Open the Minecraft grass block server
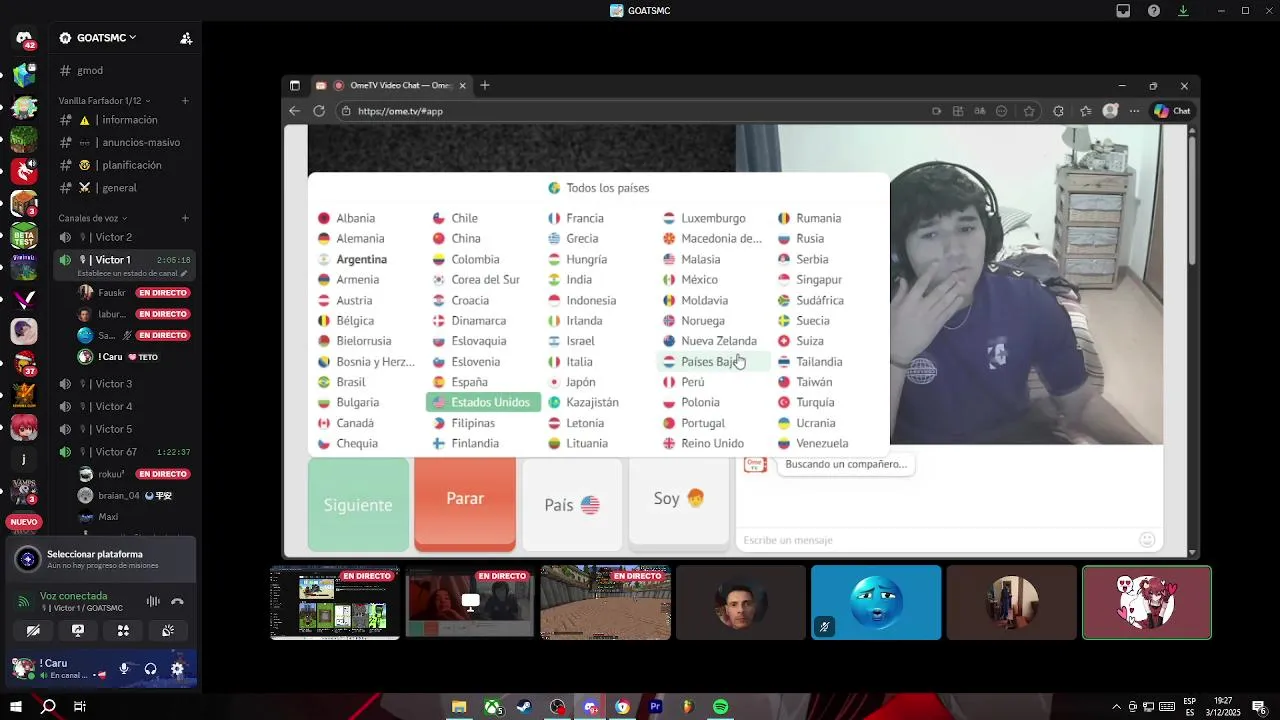This screenshot has height=720, width=1280. point(24,138)
